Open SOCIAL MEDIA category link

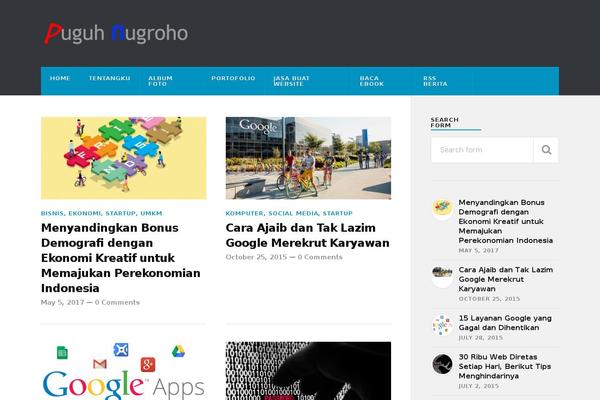pyautogui.click(x=293, y=213)
